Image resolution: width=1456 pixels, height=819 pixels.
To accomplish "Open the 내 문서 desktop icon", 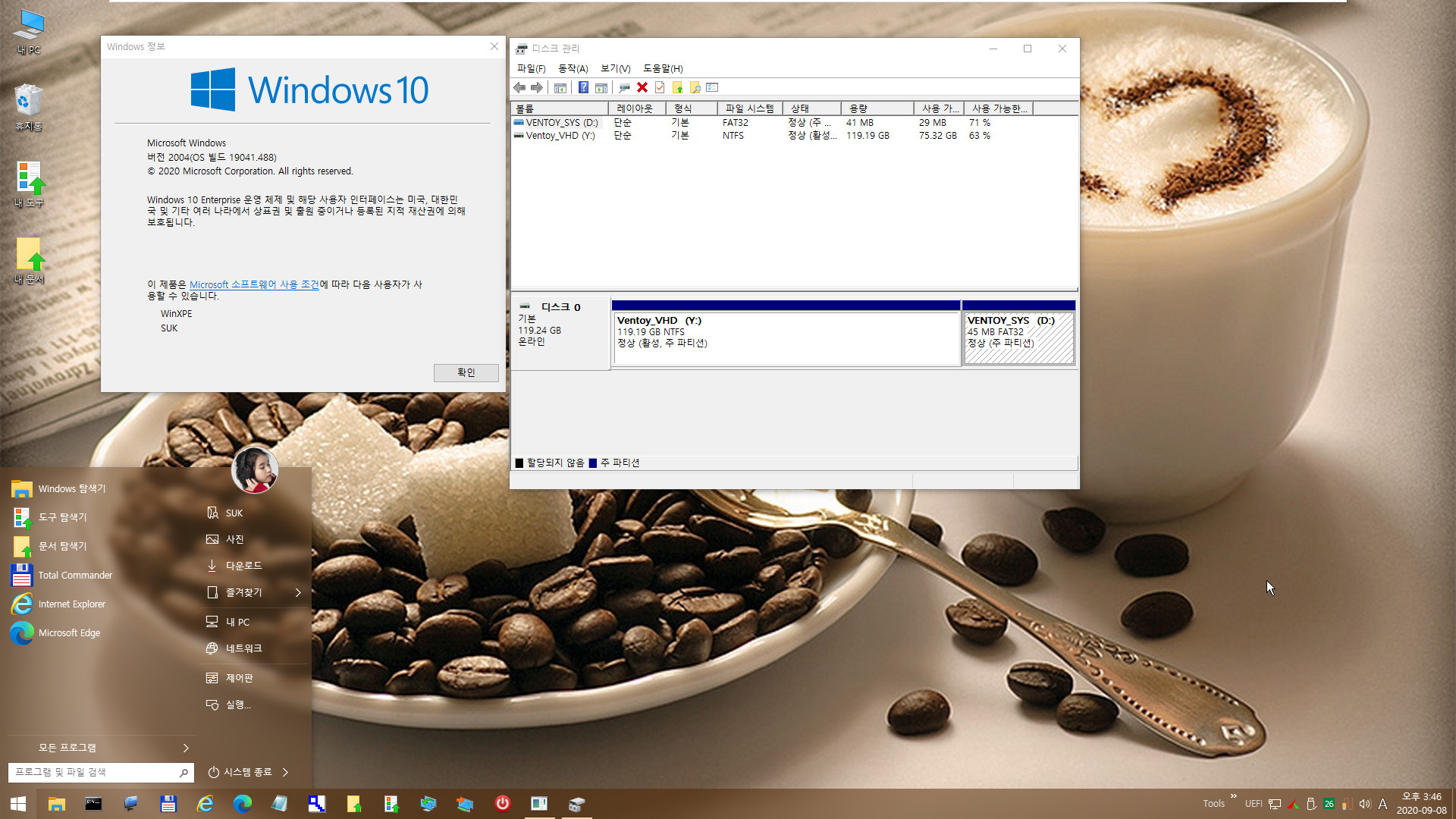I will 29,261.
